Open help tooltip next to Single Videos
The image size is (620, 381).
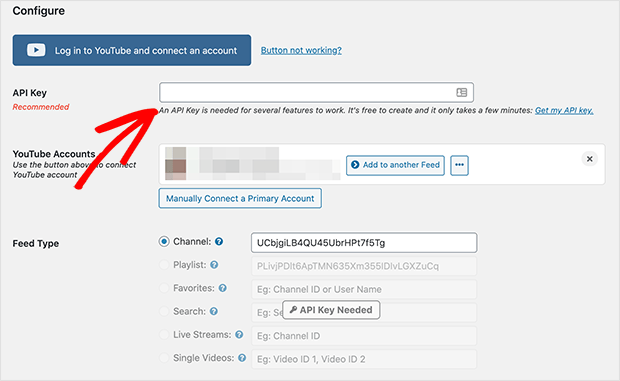point(242,358)
